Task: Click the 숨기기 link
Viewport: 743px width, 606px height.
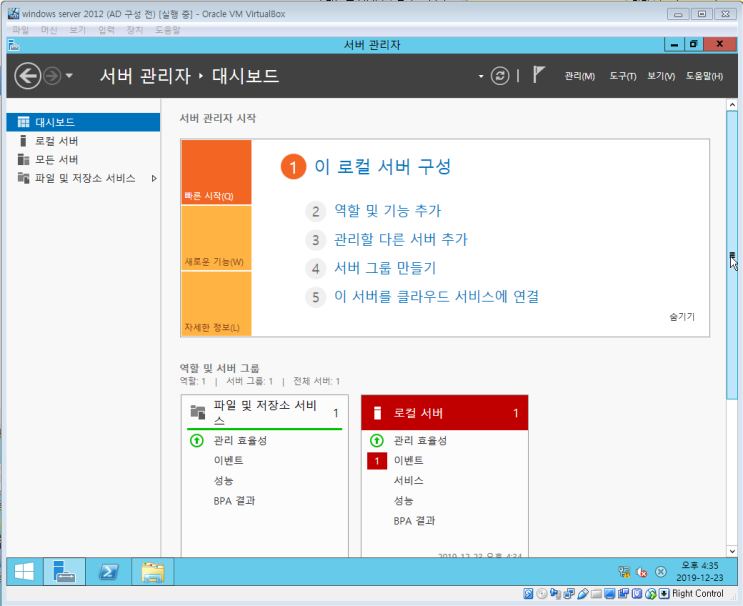Action: [x=682, y=317]
